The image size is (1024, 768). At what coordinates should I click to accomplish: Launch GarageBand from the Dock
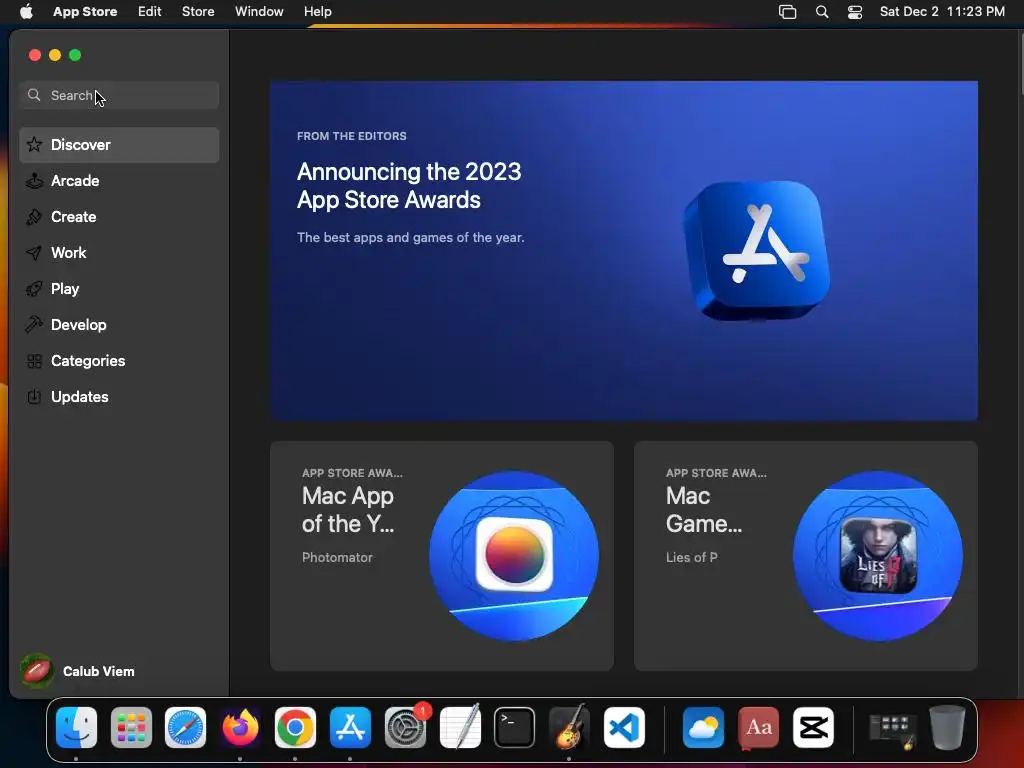point(569,728)
